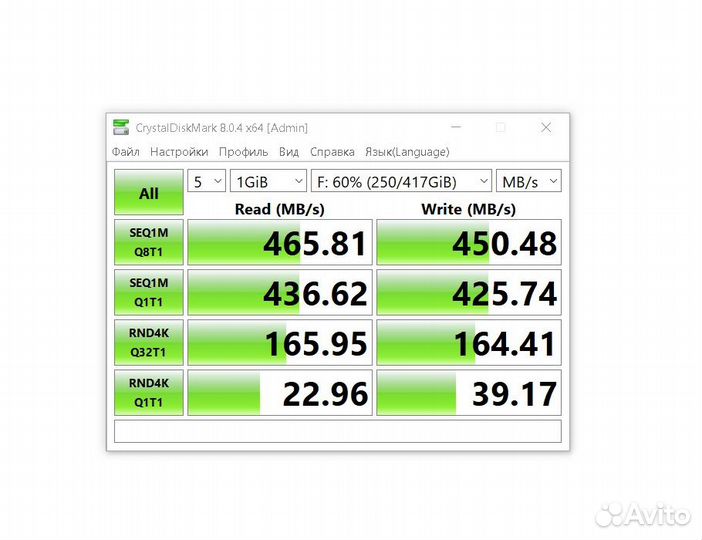Open the Справка menu

[332, 152]
